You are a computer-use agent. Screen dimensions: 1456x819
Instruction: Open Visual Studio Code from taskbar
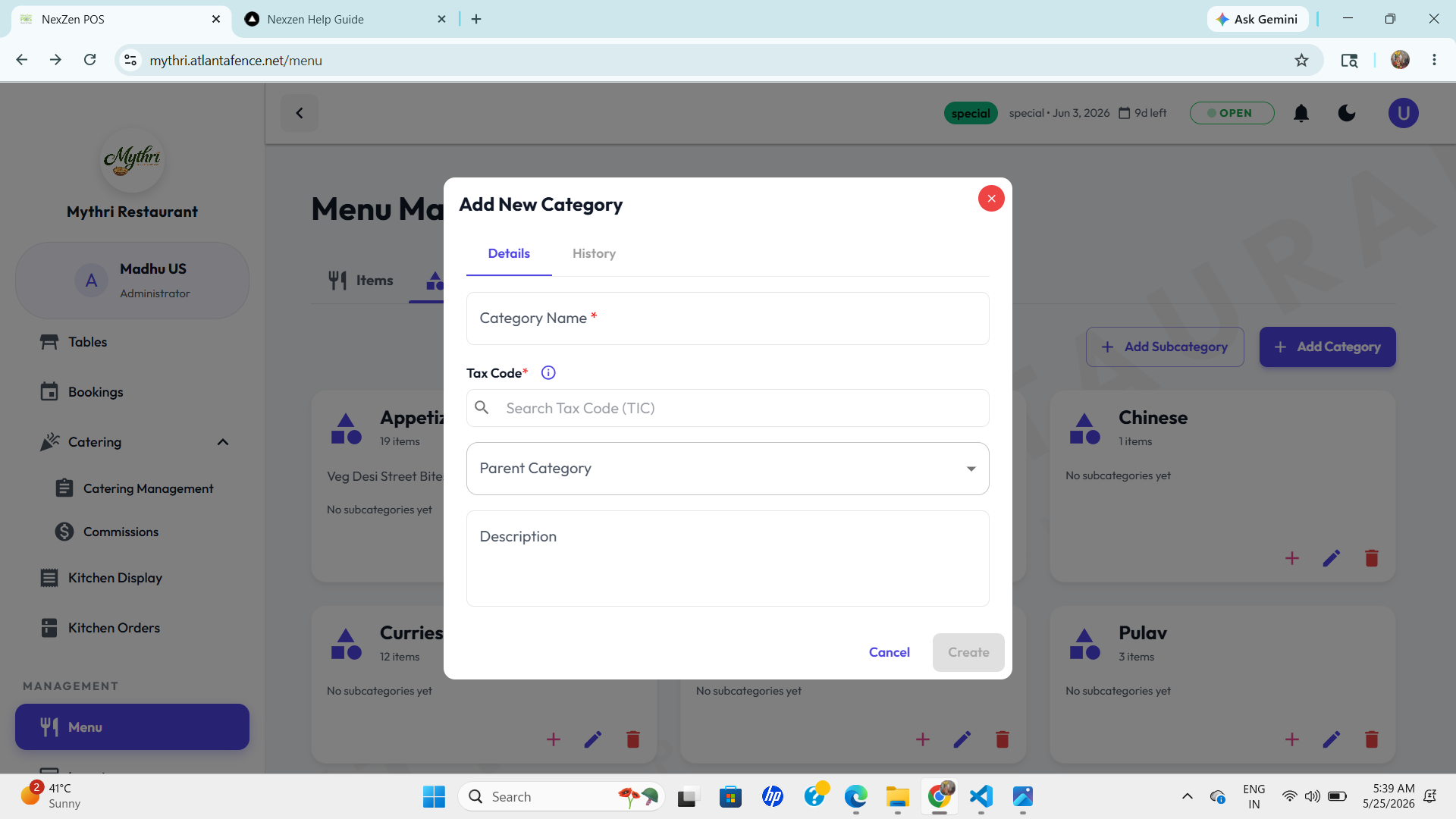tap(981, 796)
